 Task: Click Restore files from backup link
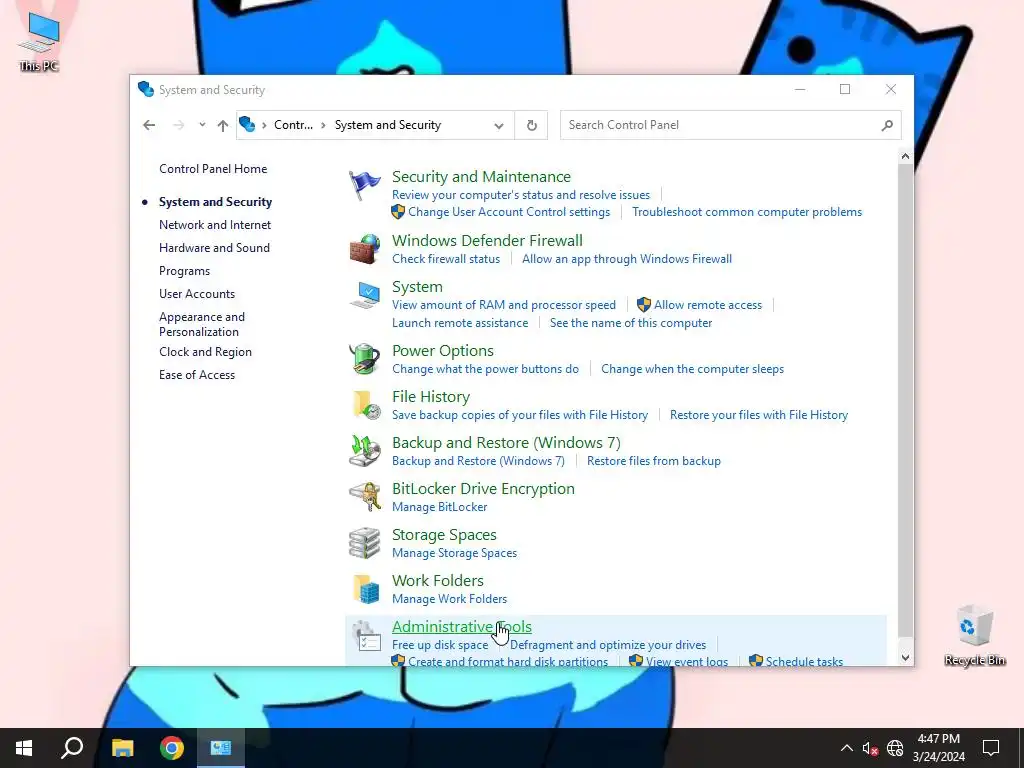pos(654,461)
